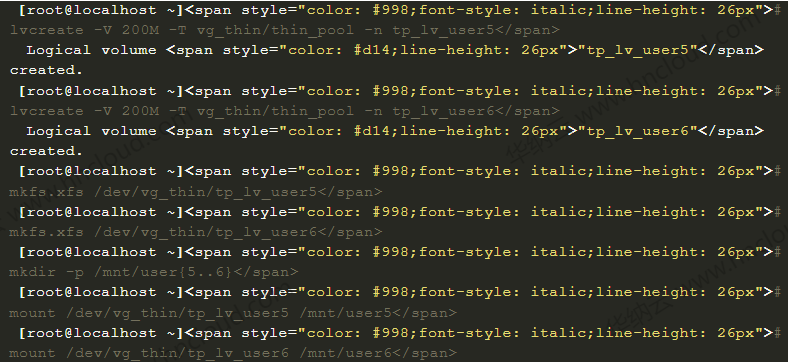Click the mkfs.xfs /dev/vg_thin/tp_lv_user5 command

(164, 192)
